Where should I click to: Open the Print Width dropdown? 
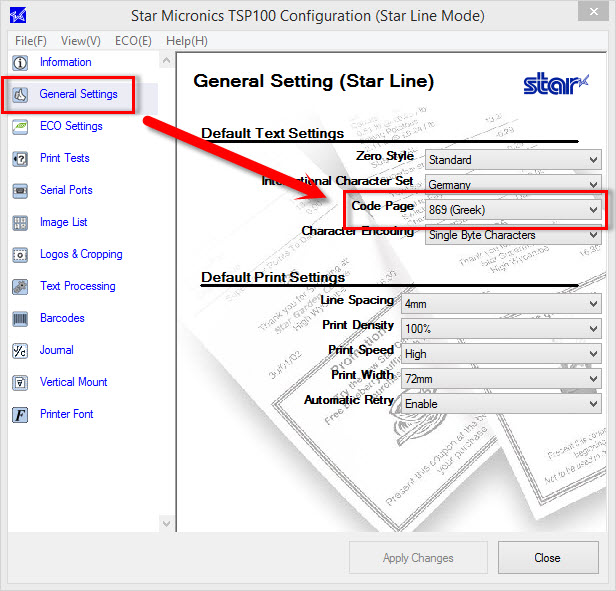(x=501, y=379)
